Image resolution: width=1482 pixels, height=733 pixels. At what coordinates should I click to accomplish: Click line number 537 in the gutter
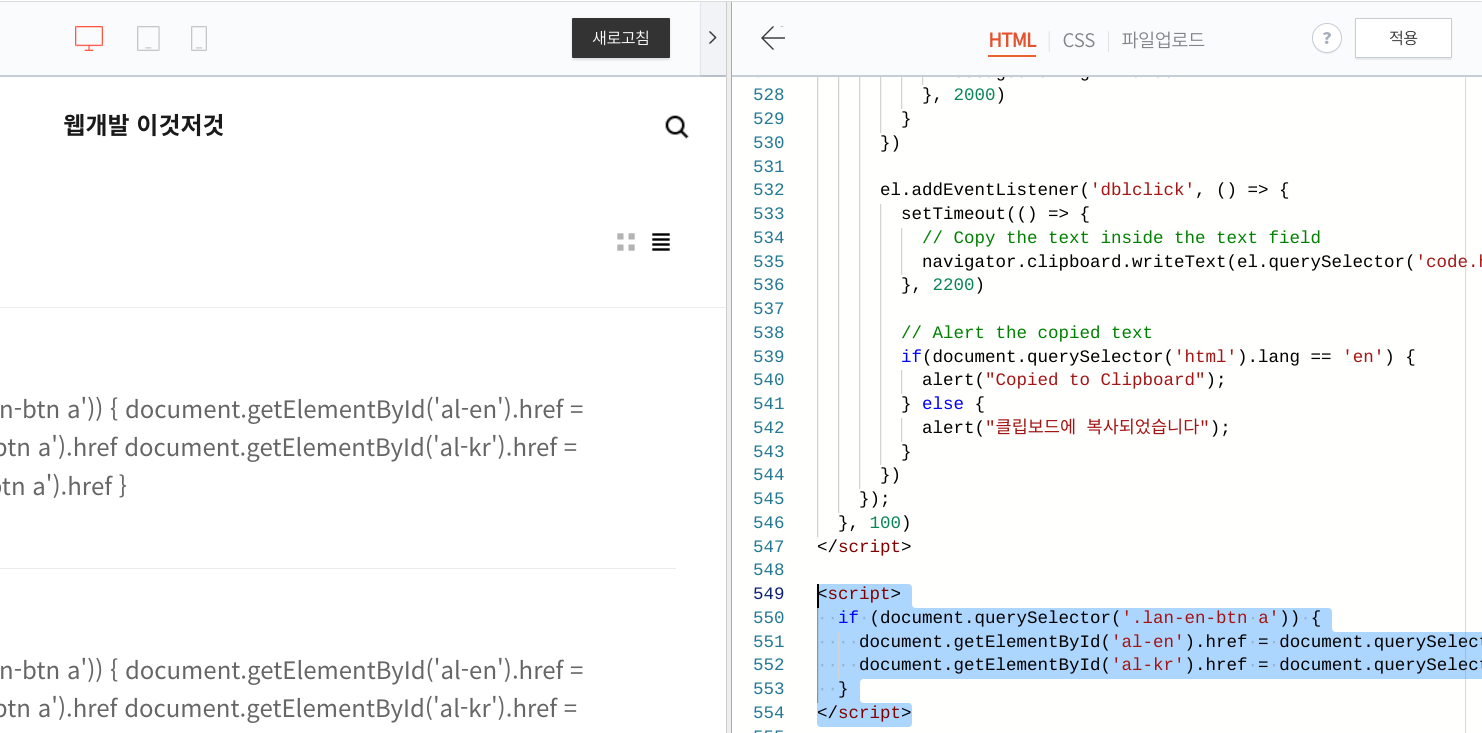[769, 309]
